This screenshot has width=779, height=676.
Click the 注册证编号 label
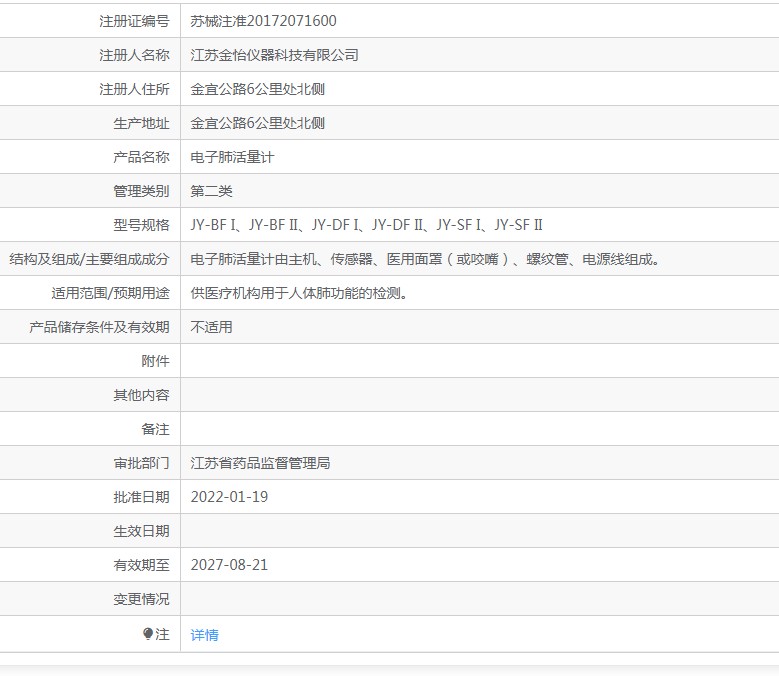point(134,21)
